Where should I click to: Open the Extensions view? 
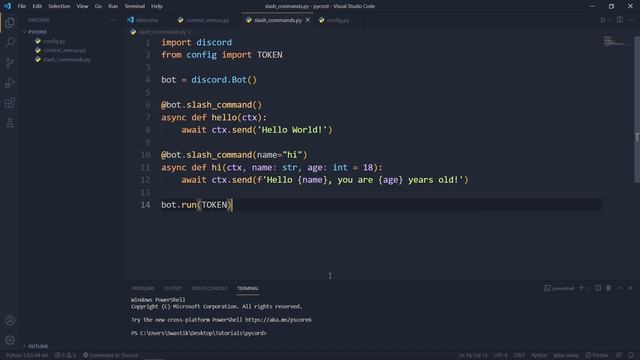pos(10,102)
